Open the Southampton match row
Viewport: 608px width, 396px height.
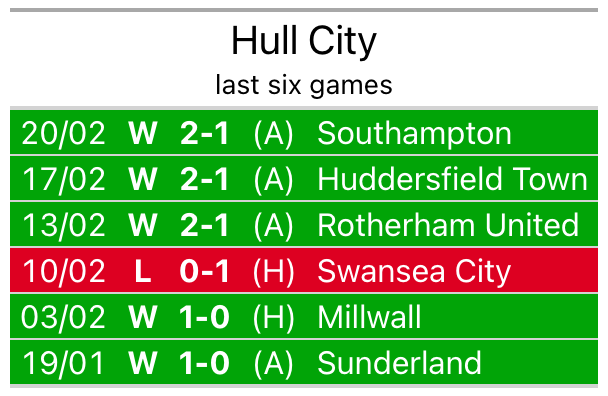point(304,133)
